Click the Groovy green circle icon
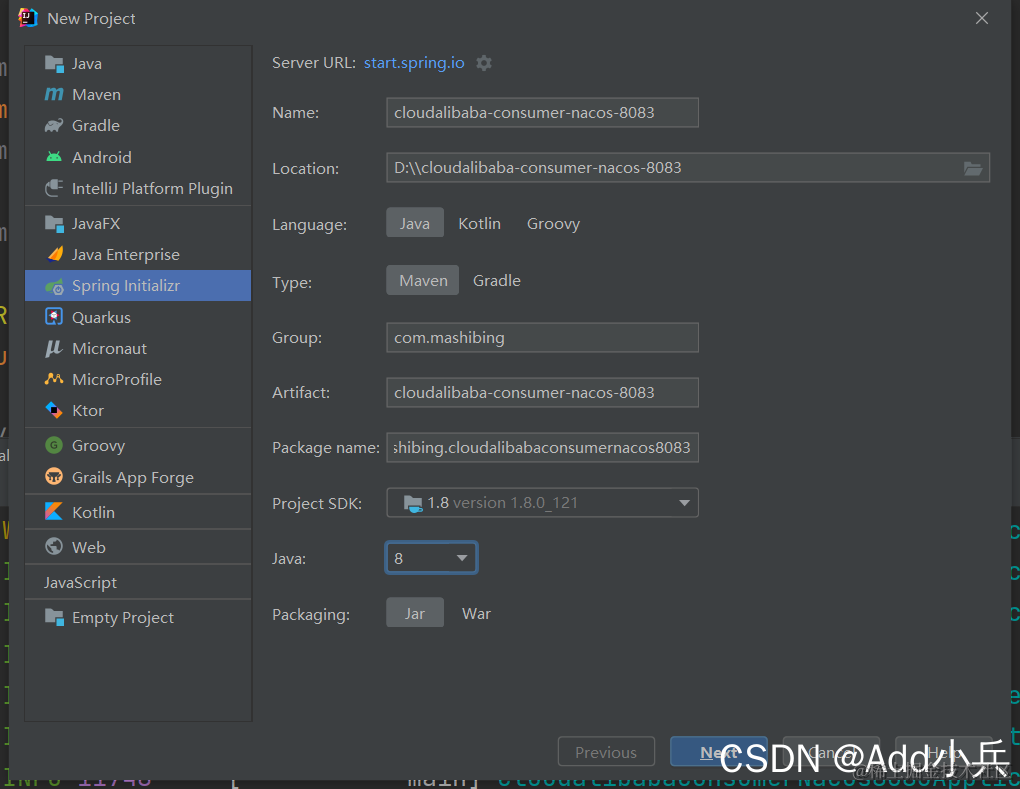Screen dimensions: 1020x789 coord(54,445)
